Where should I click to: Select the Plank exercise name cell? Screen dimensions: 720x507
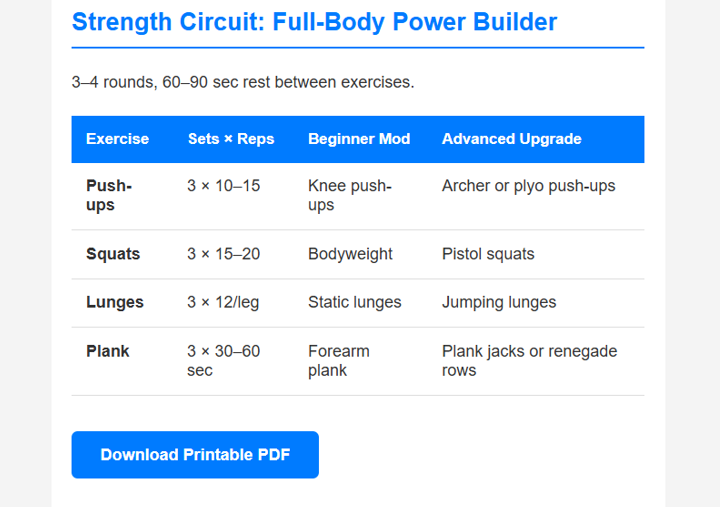[x=108, y=352]
